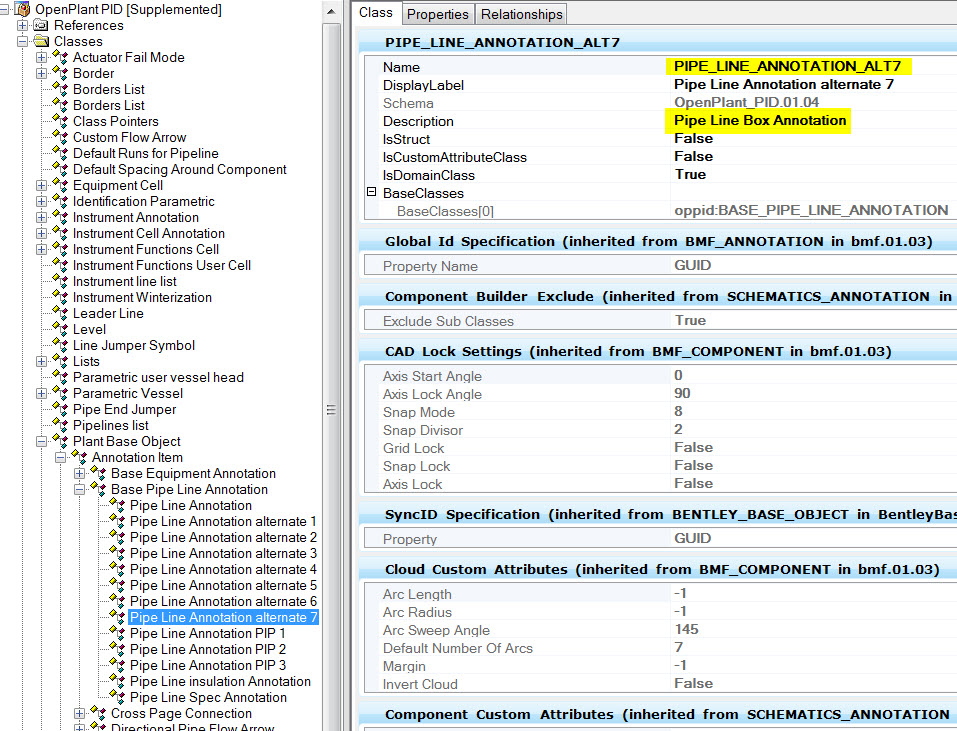Screen dimensions: 957x731
Task: Expand the References tree node
Action: tap(23, 25)
